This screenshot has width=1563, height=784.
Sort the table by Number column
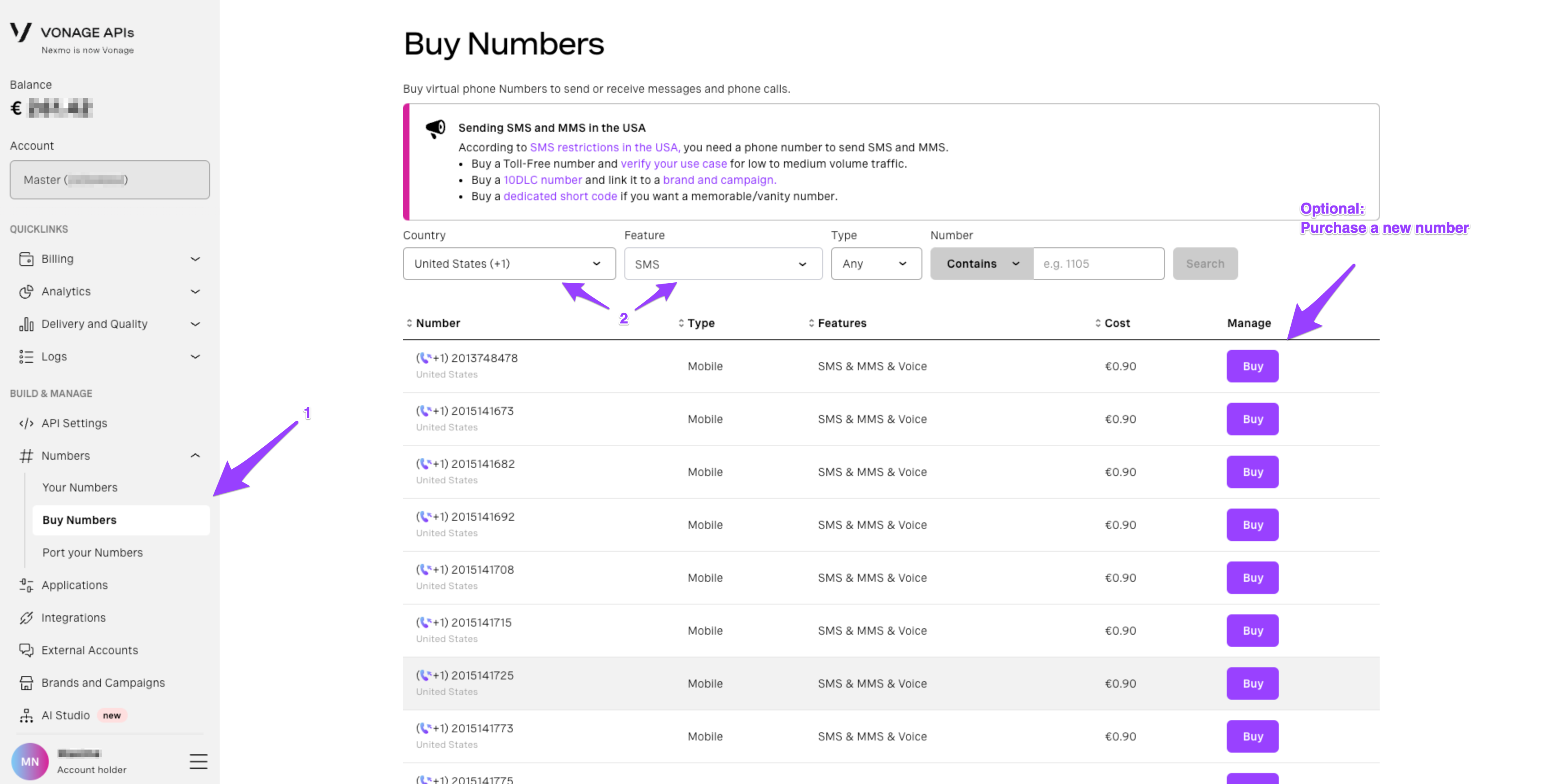(x=433, y=323)
